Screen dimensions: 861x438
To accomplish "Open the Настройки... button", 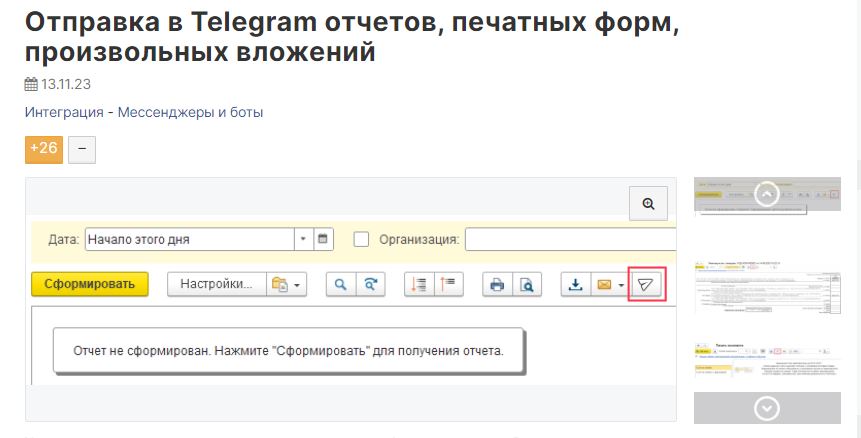I will coord(216,285).
